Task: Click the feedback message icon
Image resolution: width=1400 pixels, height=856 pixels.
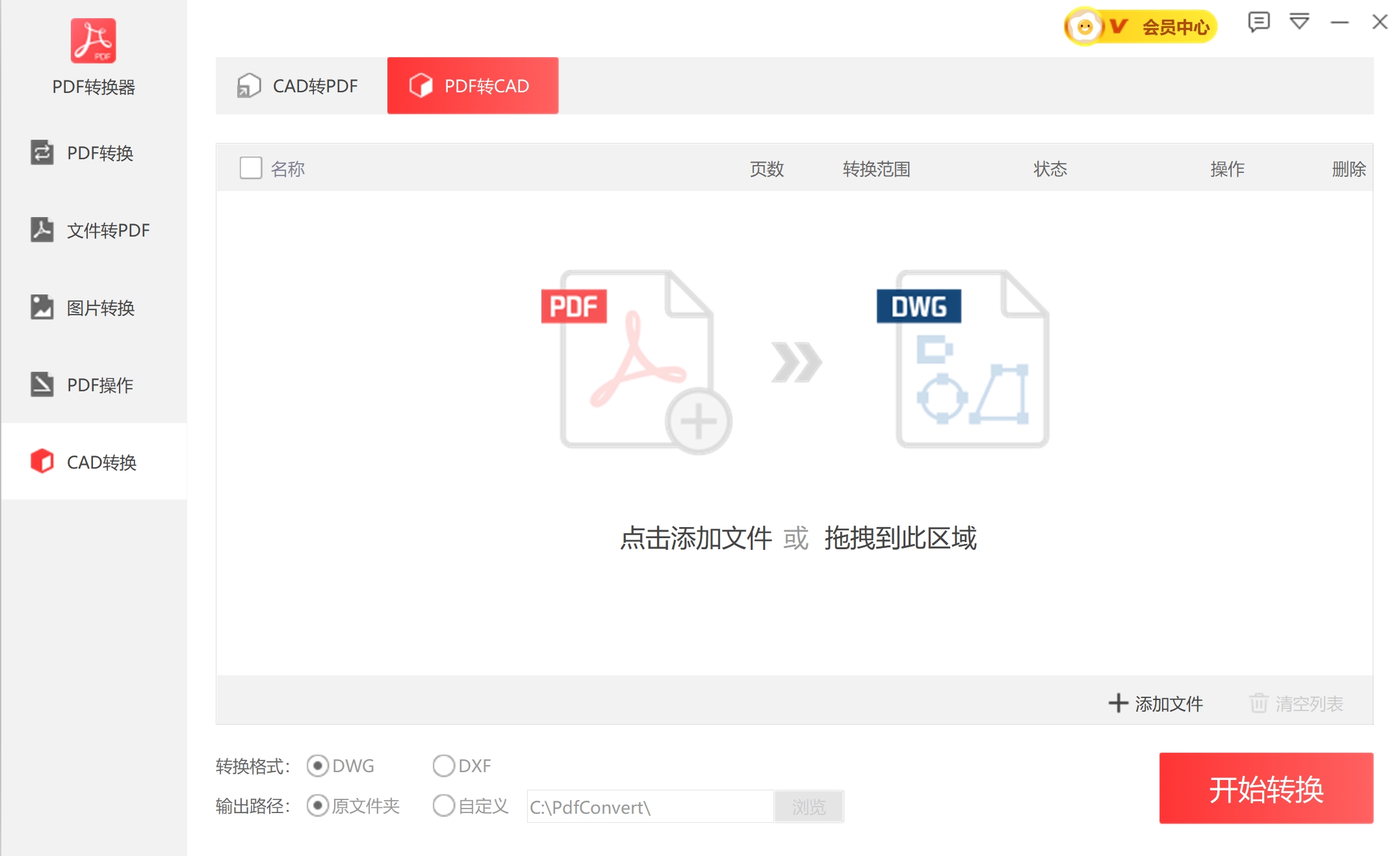Action: click(x=1258, y=22)
